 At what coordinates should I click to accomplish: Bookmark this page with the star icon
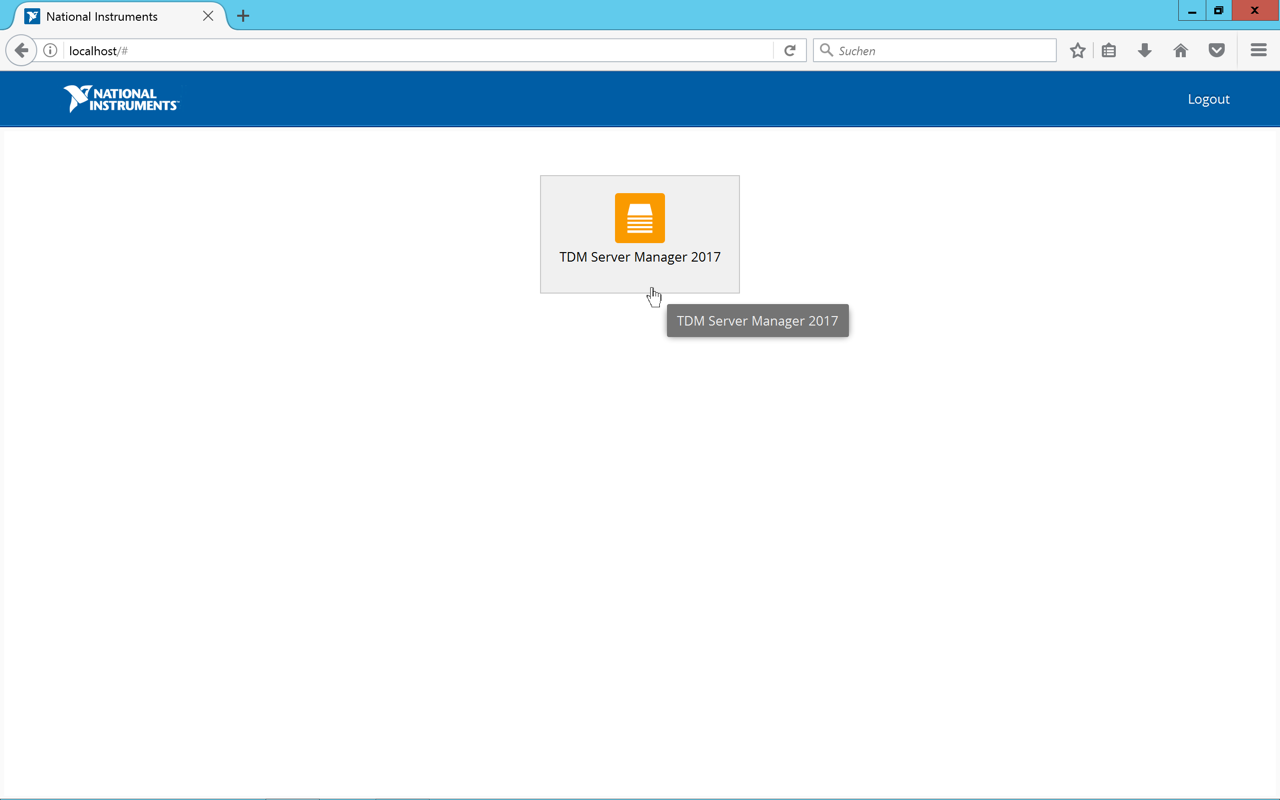(x=1077, y=50)
